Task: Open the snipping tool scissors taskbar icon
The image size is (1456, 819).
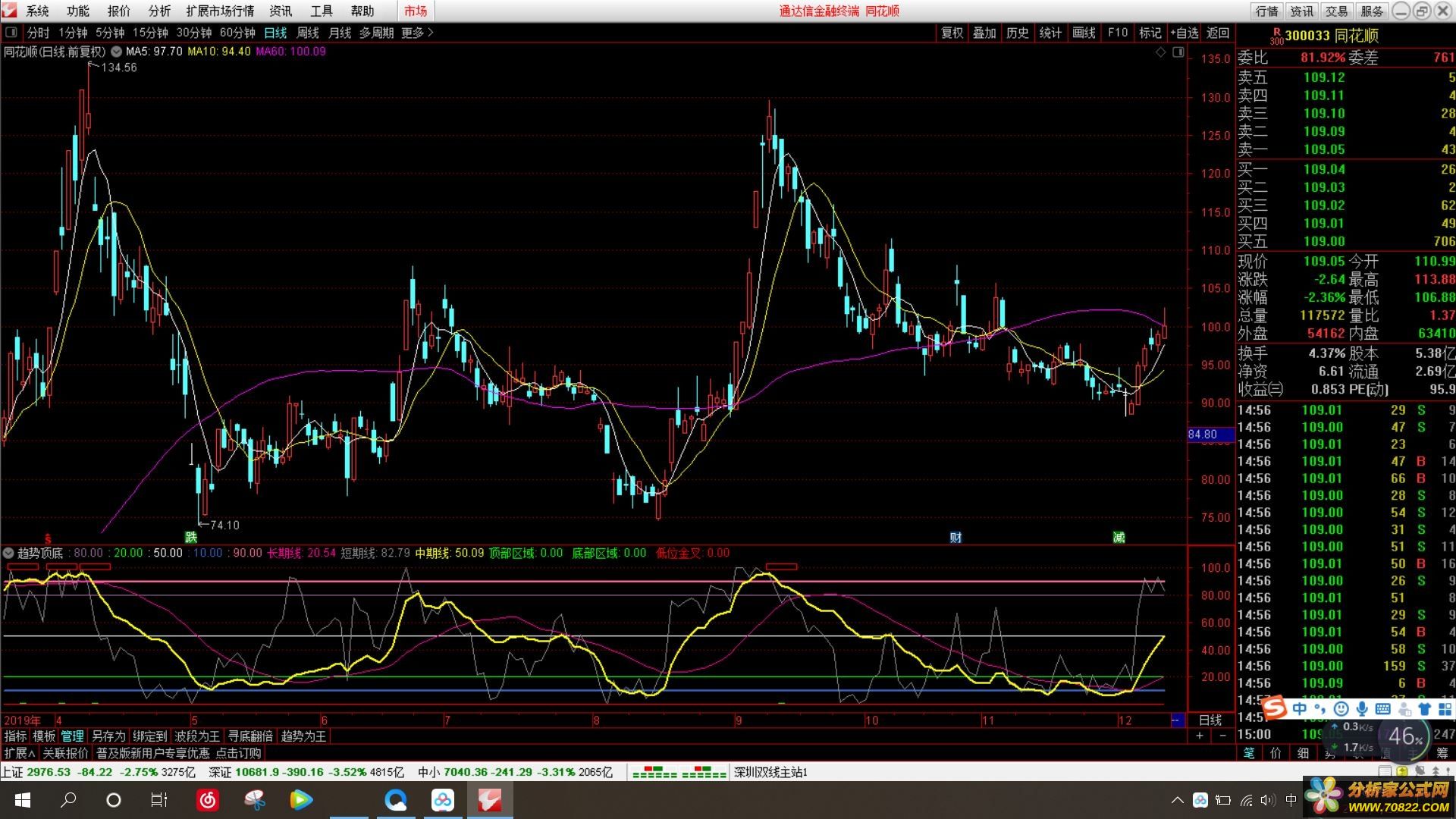Action: coord(255,800)
